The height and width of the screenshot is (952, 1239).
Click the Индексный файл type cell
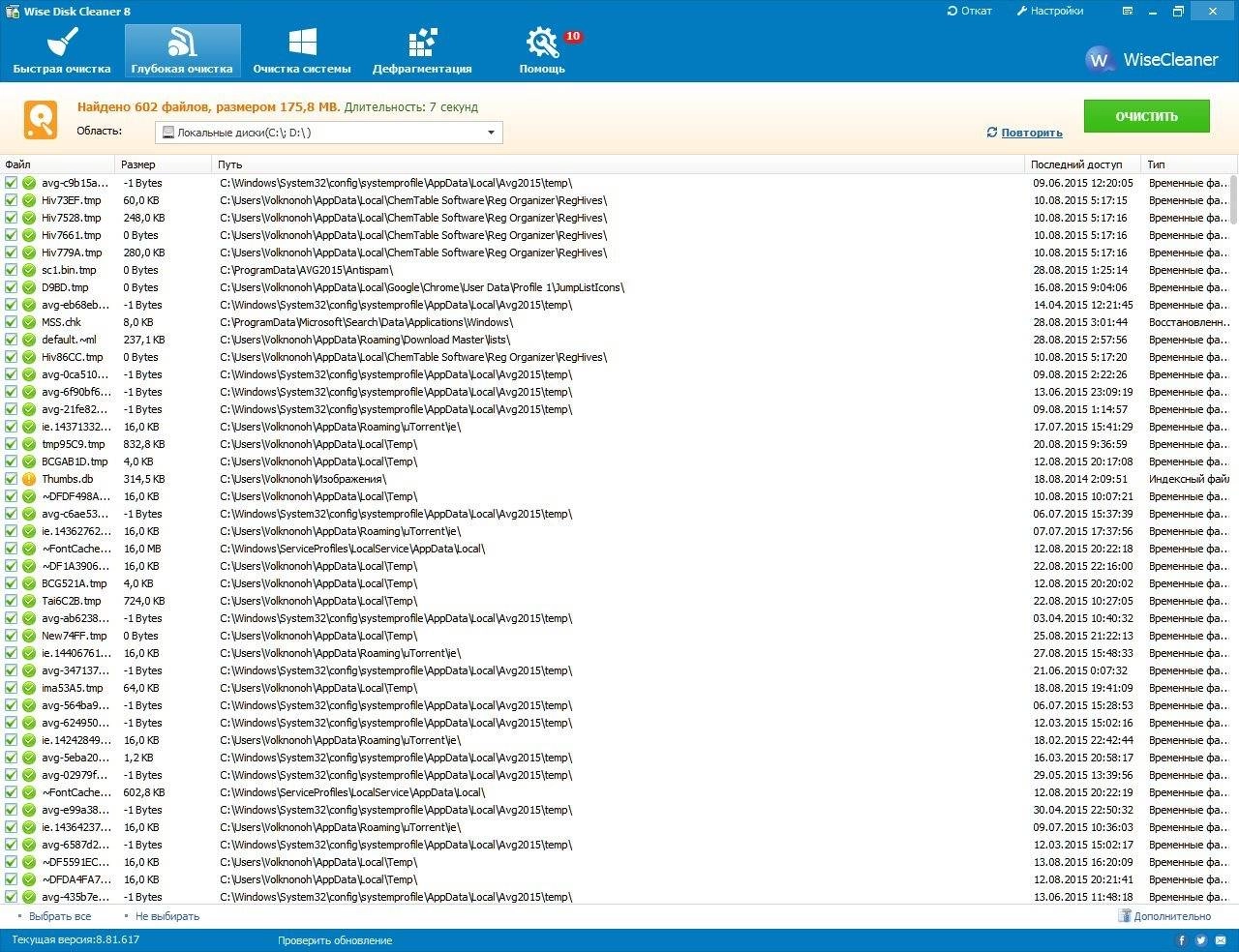pyautogui.click(x=1189, y=479)
